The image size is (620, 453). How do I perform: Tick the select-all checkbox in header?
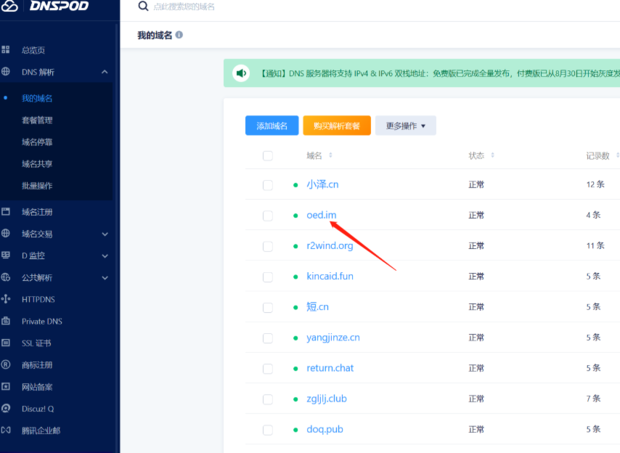tap(268, 156)
